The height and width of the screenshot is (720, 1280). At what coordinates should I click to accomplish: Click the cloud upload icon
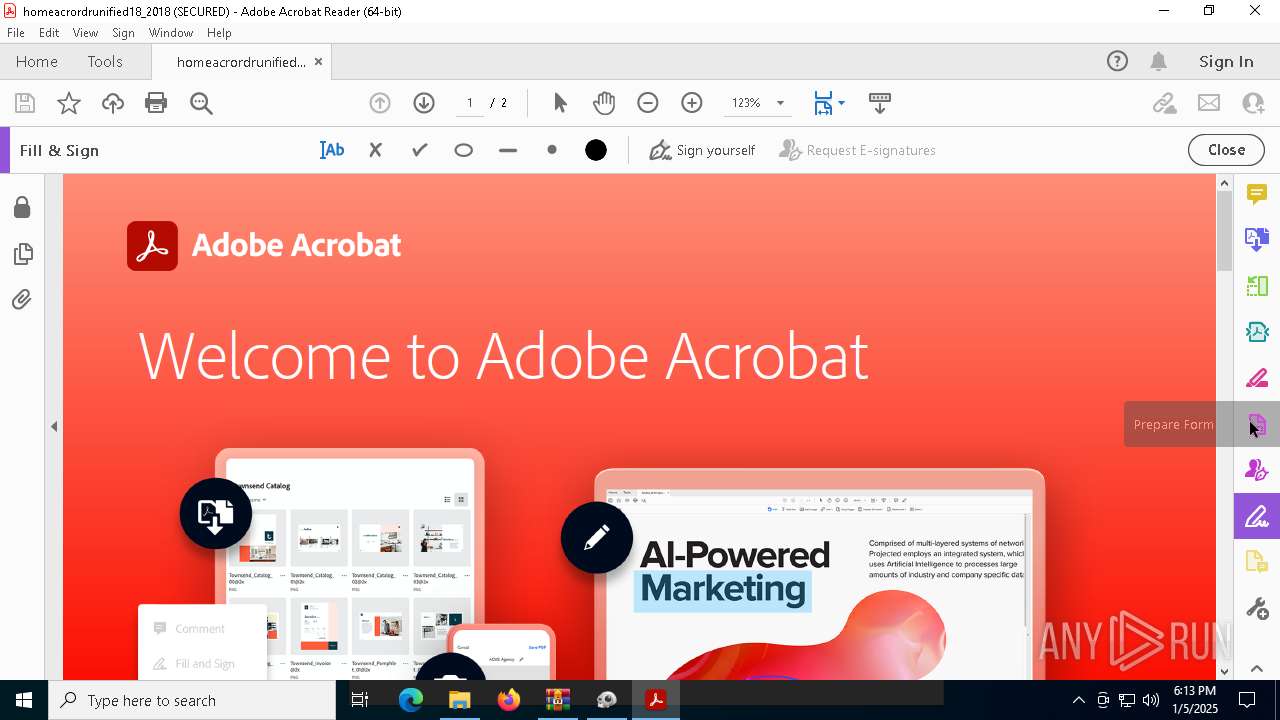[113, 103]
